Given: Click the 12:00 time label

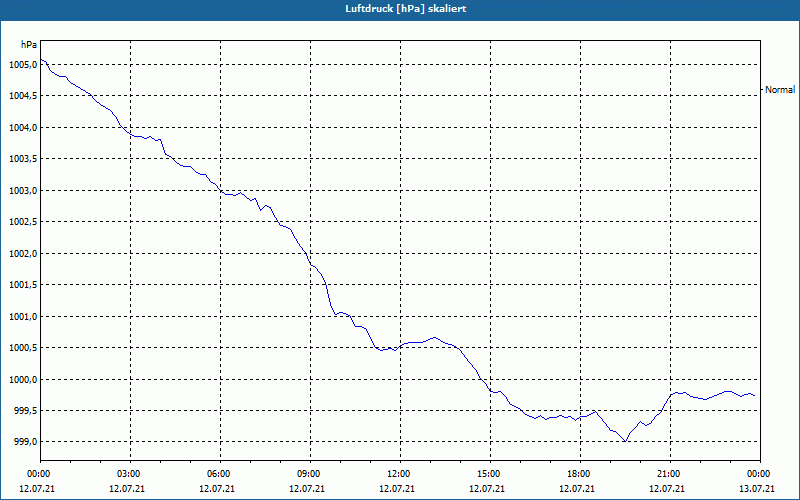Looking at the screenshot, I should click(397, 474).
